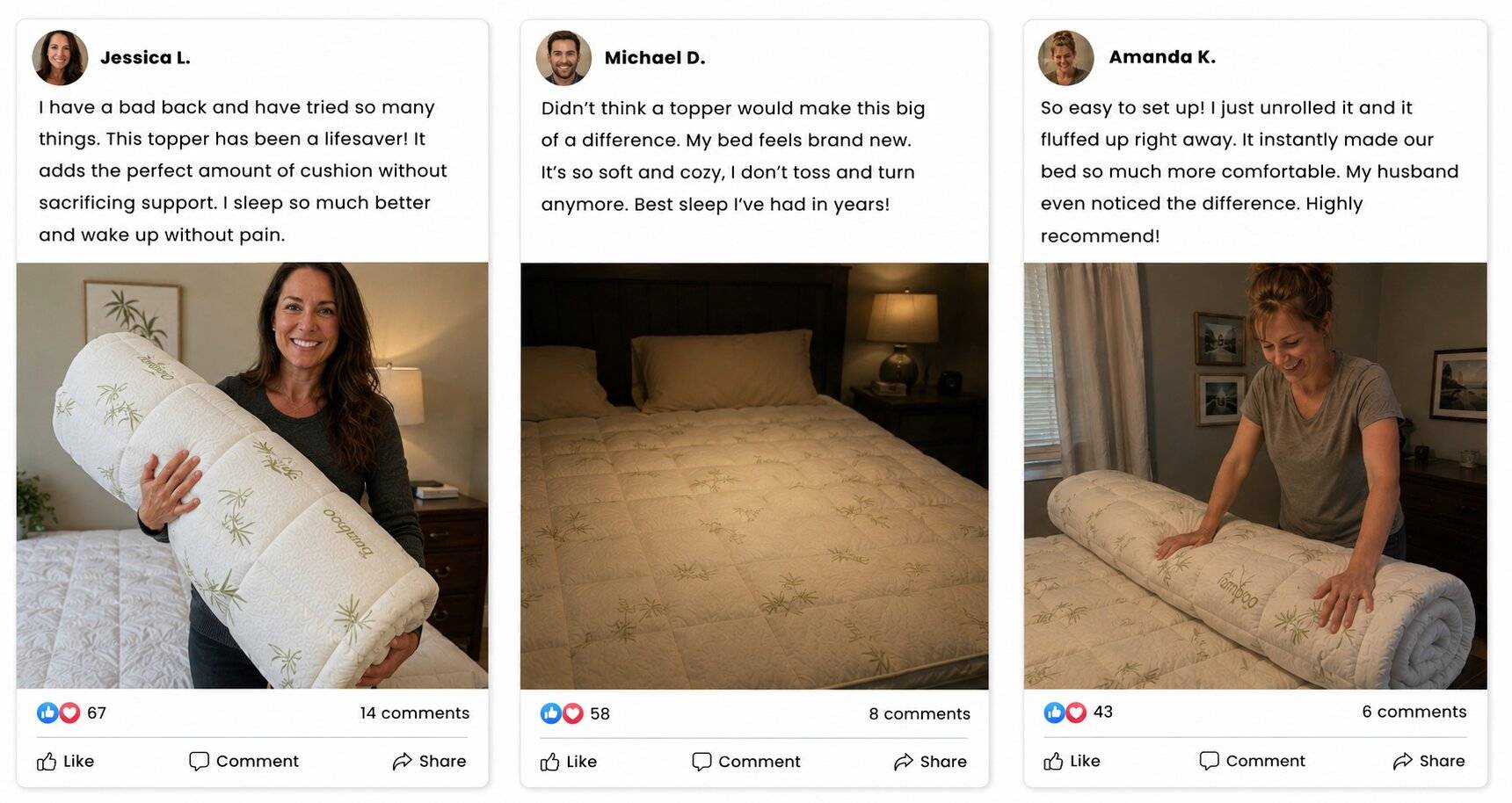The width and height of the screenshot is (1512, 803).
Task: View reactions on the post with 43 likes
Action: (x=1078, y=712)
